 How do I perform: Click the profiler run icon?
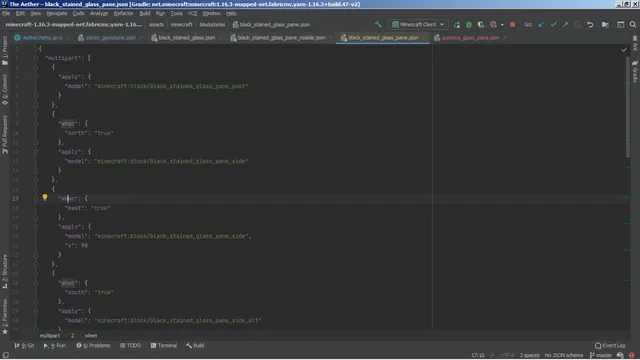click(x=493, y=24)
